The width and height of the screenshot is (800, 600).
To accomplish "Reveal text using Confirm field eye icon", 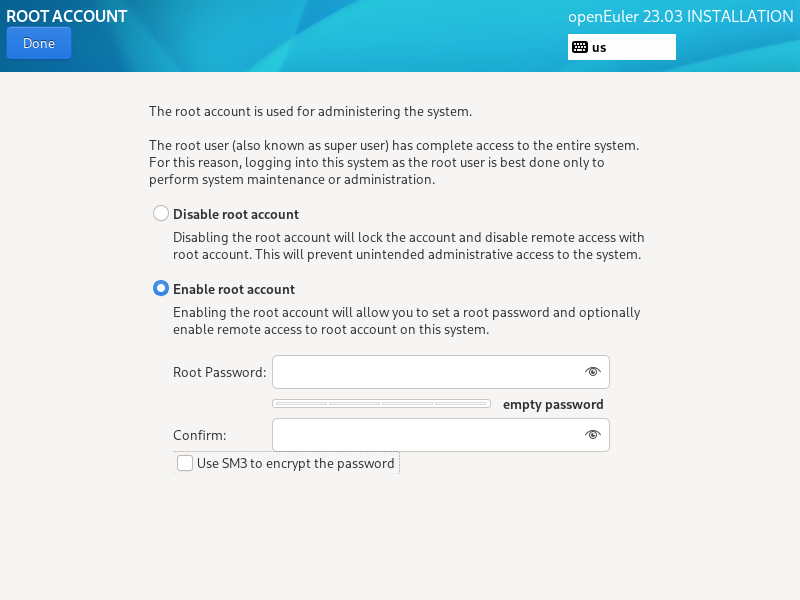I will pos(593,435).
